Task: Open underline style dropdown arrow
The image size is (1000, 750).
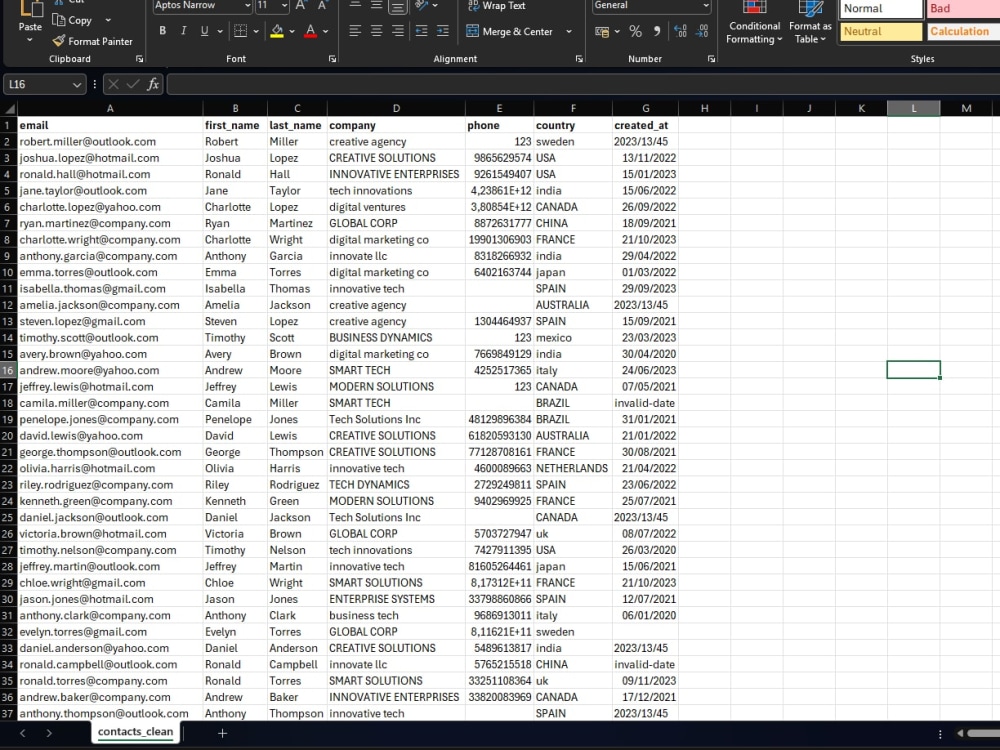Action: (x=220, y=31)
